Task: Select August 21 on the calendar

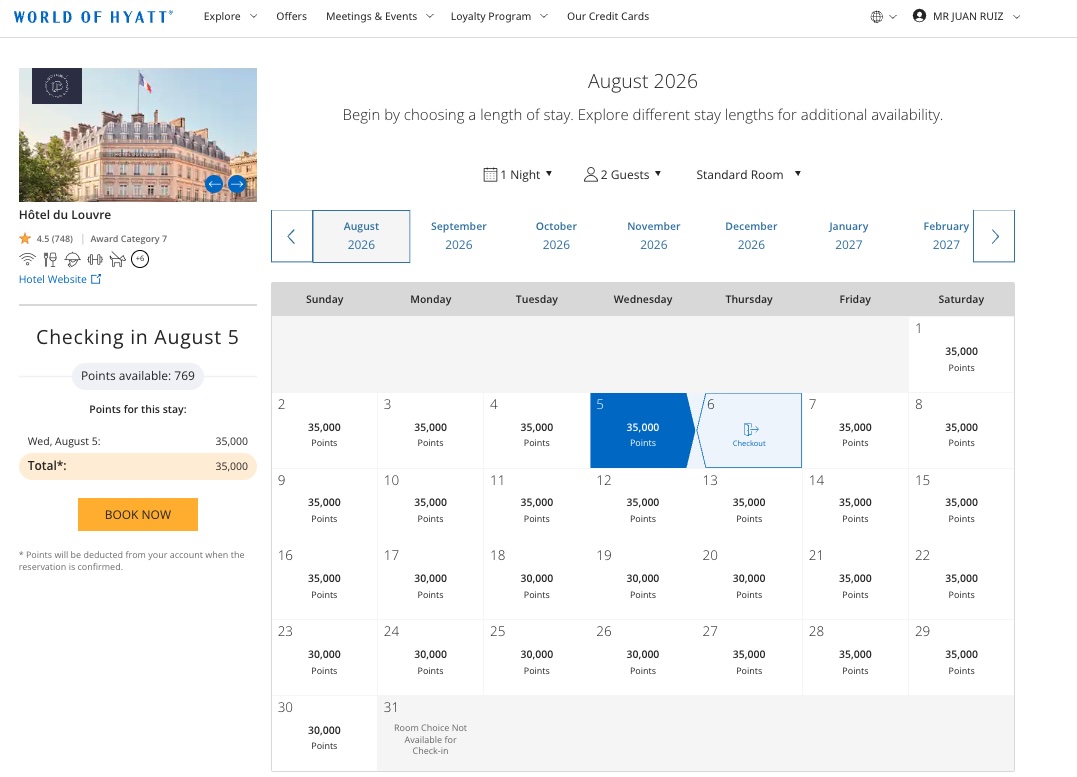Action: [855, 582]
